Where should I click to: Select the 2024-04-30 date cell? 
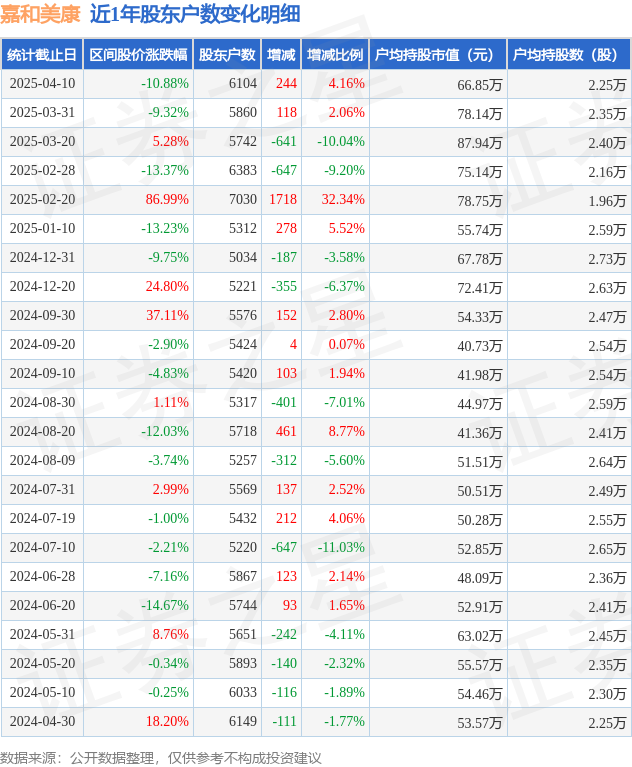click(x=43, y=721)
